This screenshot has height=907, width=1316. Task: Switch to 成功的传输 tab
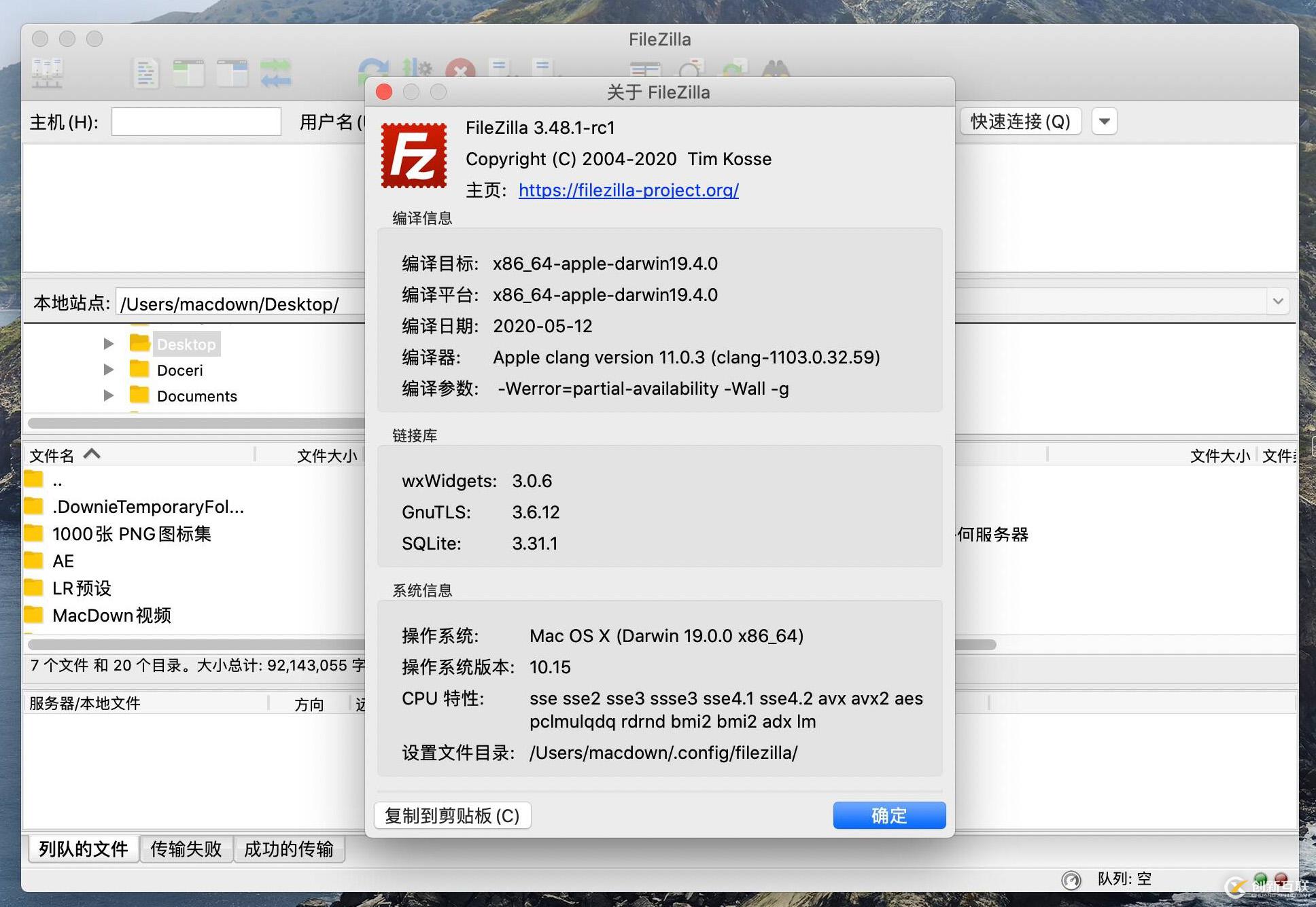click(x=289, y=849)
